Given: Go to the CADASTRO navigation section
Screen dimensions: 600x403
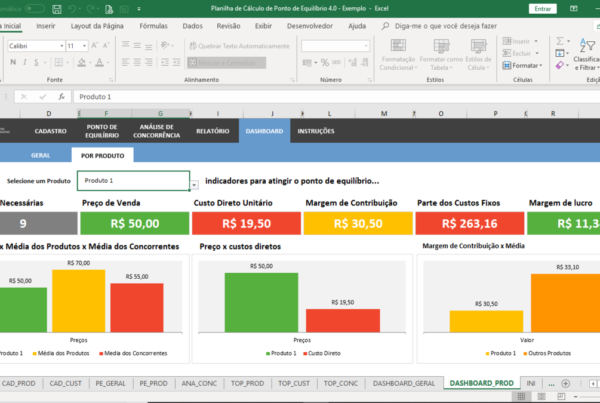Looking at the screenshot, I should pos(51,131).
